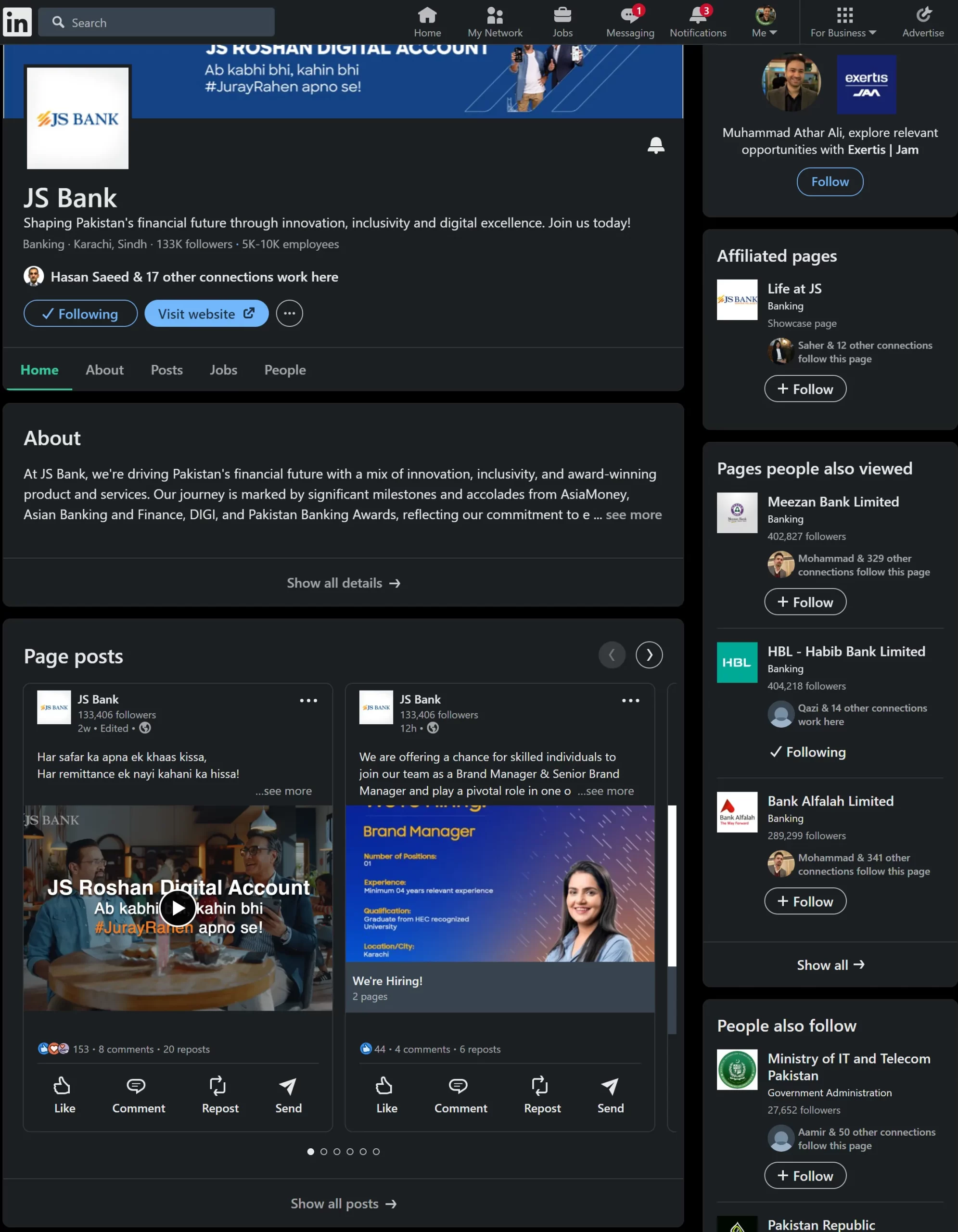Toggle Following status for HBL - Habib Bank

[x=807, y=752]
